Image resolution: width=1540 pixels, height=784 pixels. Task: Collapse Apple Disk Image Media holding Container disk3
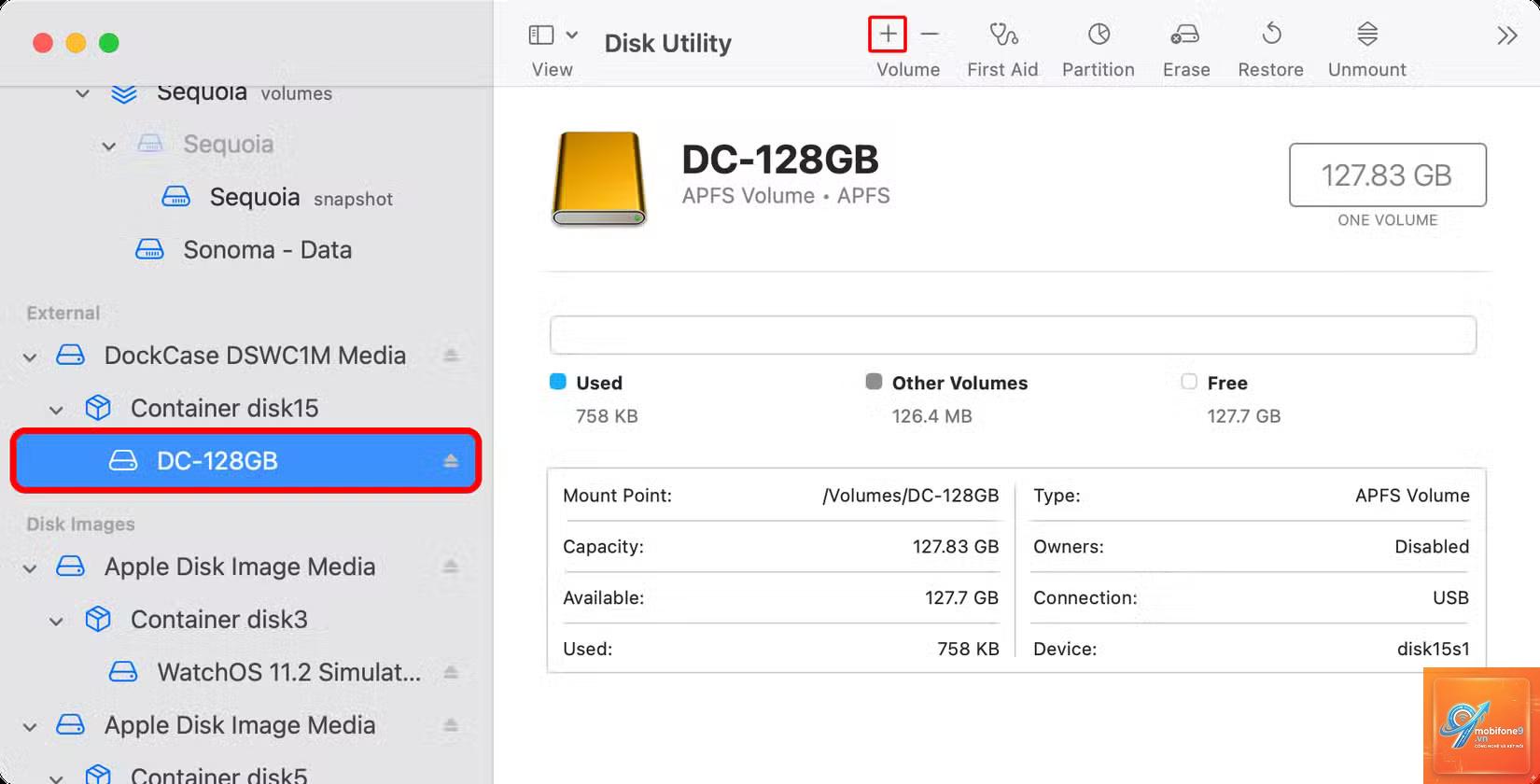click(31, 568)
